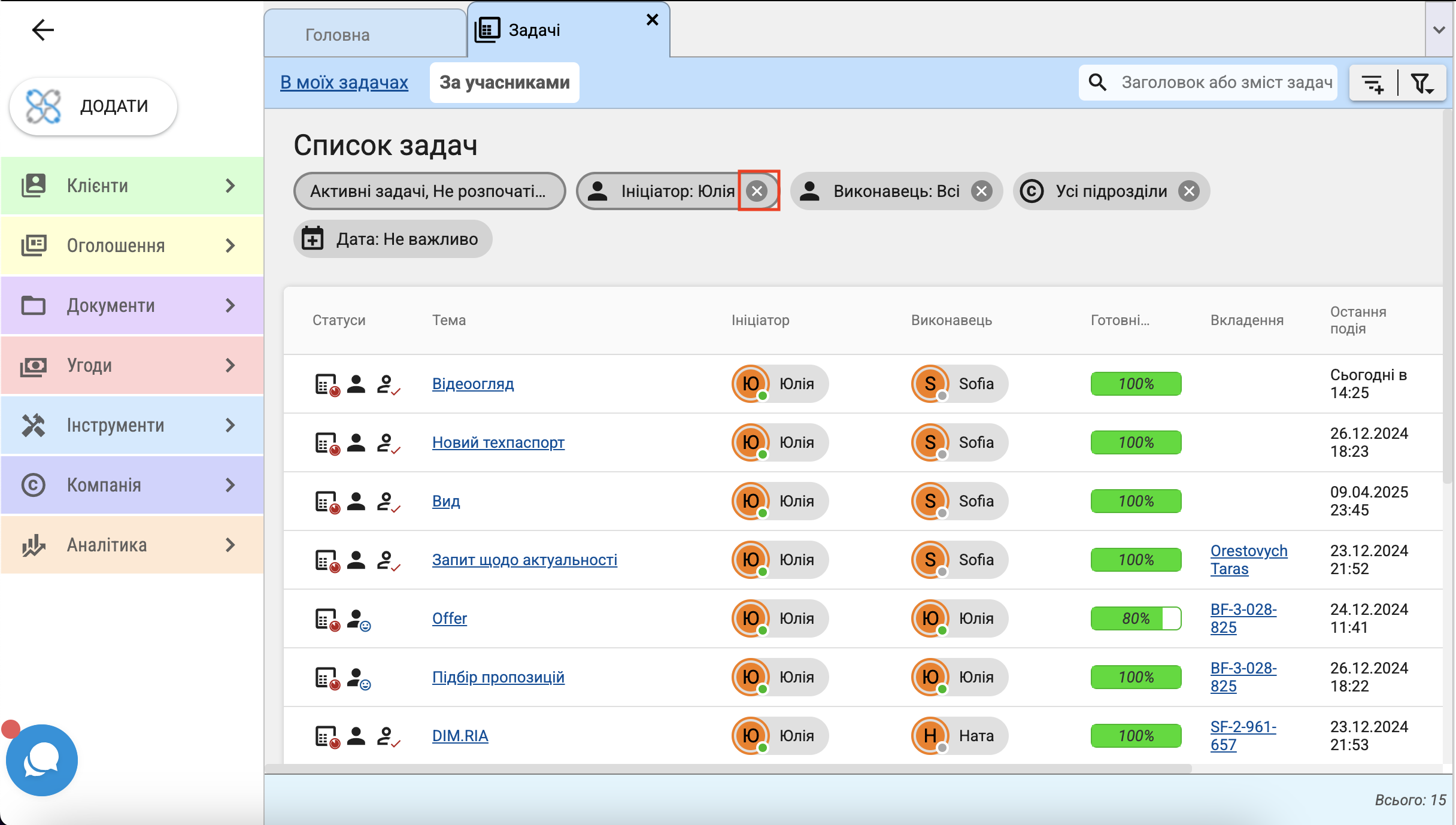Screen dimensions: 1456x825
Task: Open the Аналітика chart icon
Action: coord(34,545)
